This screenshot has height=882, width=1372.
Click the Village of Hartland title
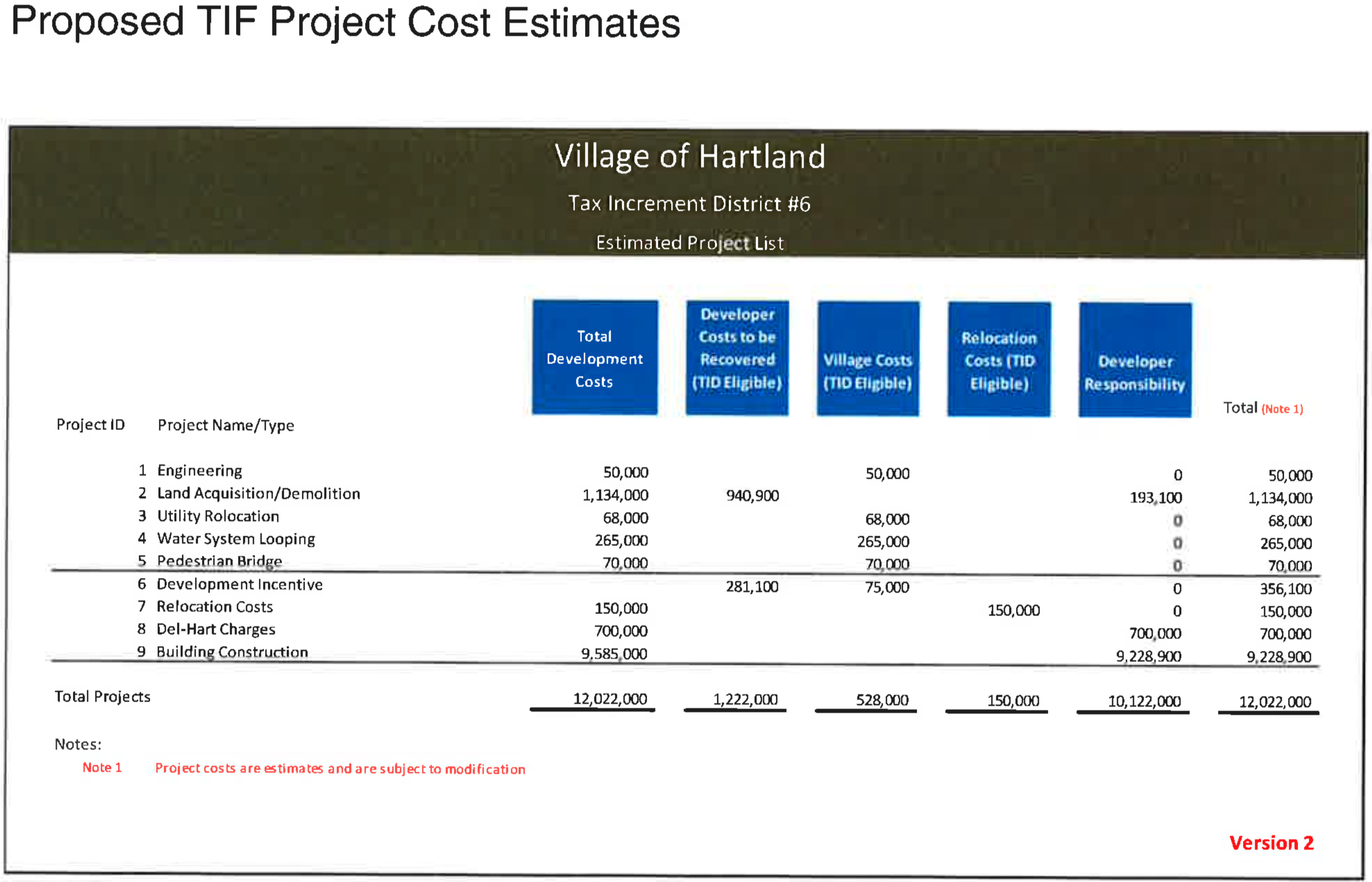(x=690, y=156)
